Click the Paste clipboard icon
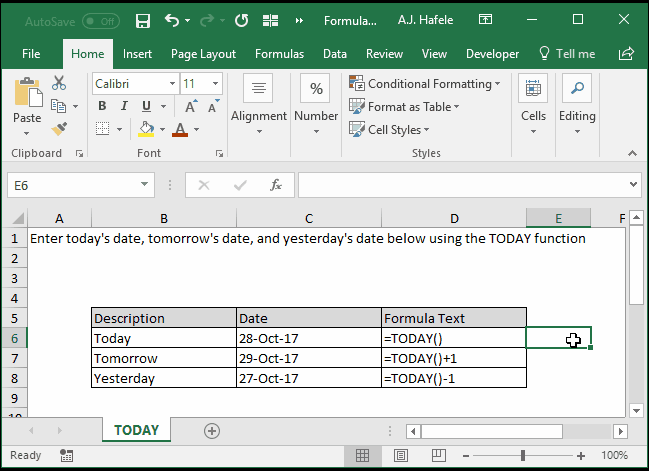The width and height of the screenshot is (649, 471). click(28, 91)
